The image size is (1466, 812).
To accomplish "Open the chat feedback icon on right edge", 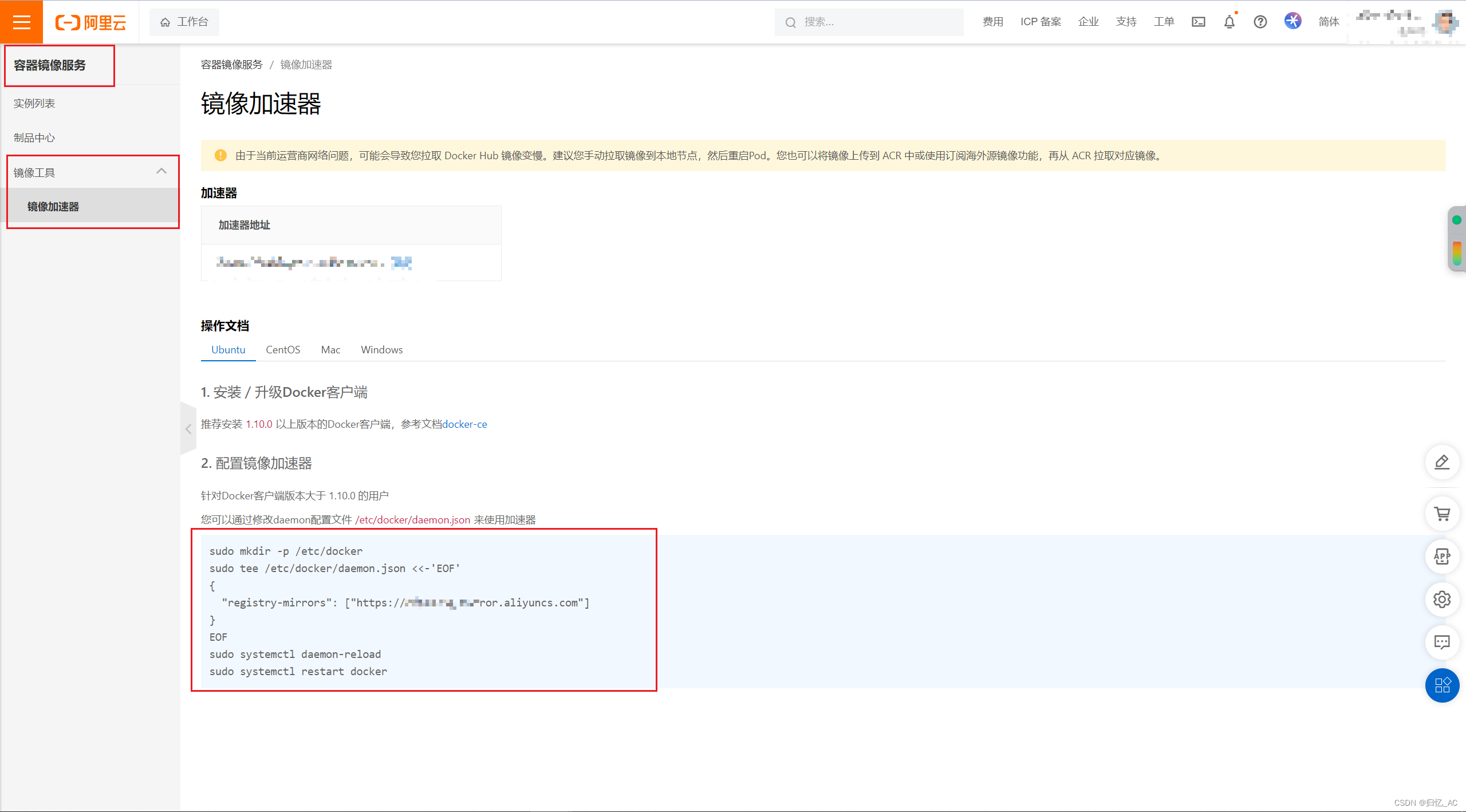I will [1443, 642].
